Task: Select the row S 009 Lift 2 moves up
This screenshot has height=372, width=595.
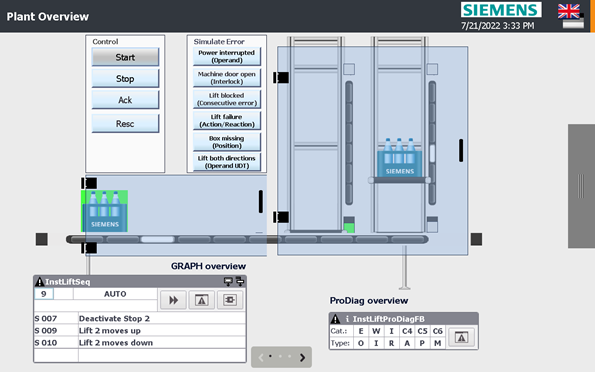Action: 140,331
